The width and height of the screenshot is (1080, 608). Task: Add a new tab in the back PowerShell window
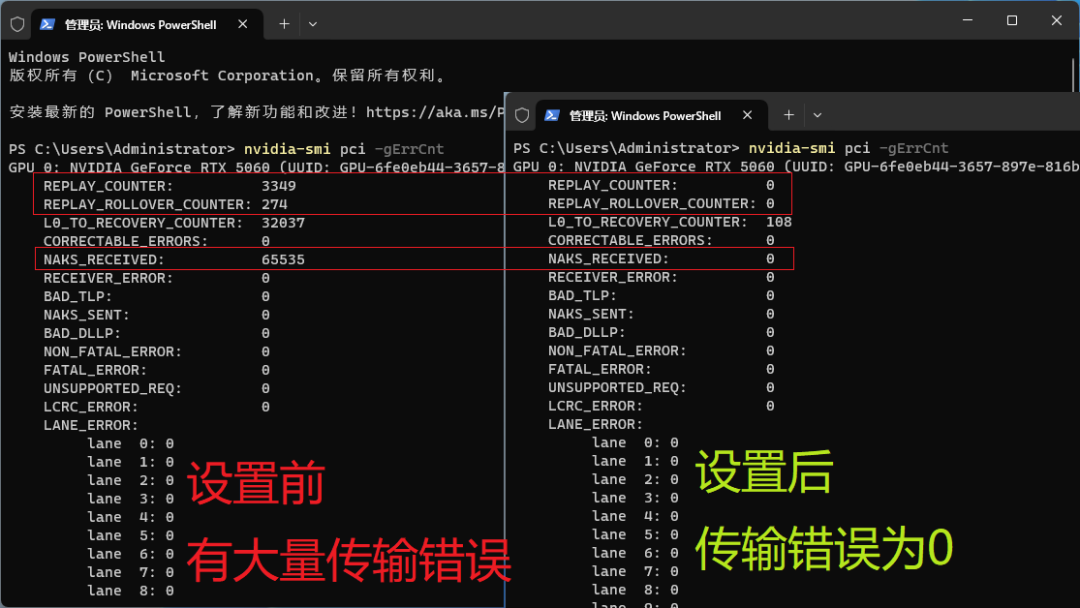tap(284, 24)
